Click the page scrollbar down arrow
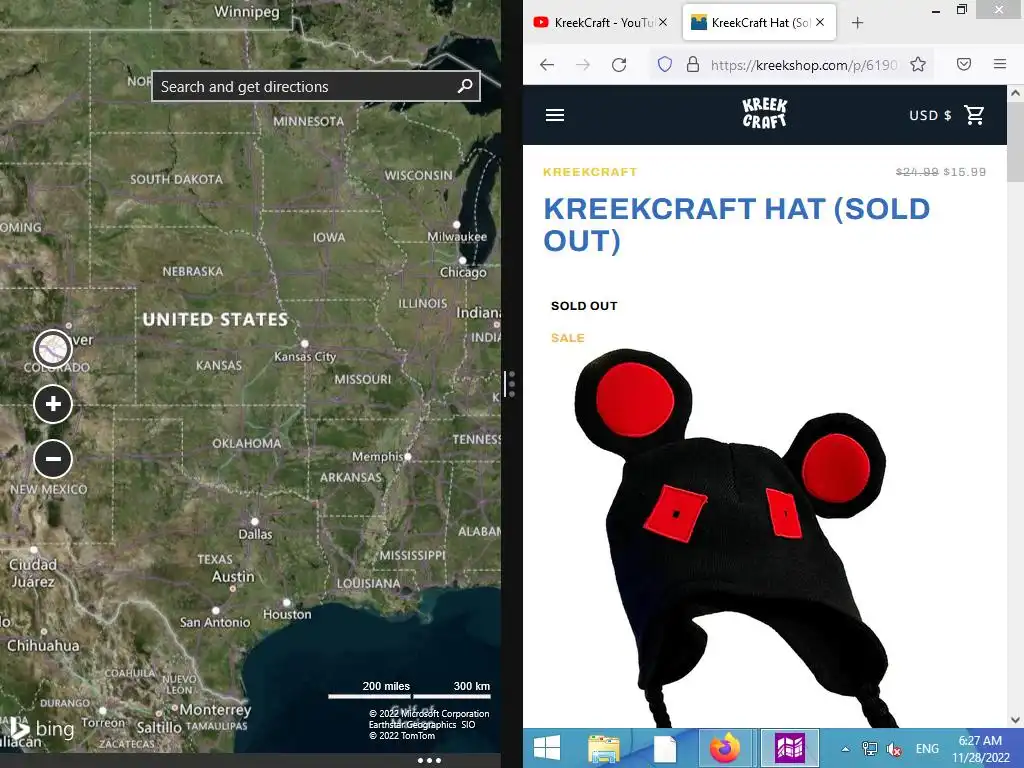1024x768 pixels. coord(1015,720)
